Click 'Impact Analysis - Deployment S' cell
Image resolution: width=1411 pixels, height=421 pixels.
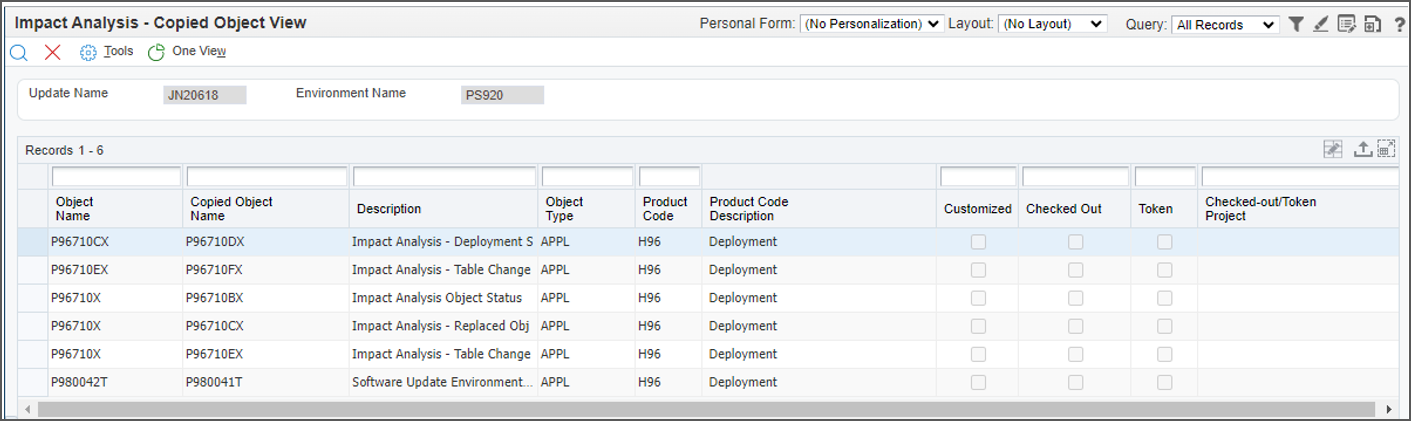443,242
